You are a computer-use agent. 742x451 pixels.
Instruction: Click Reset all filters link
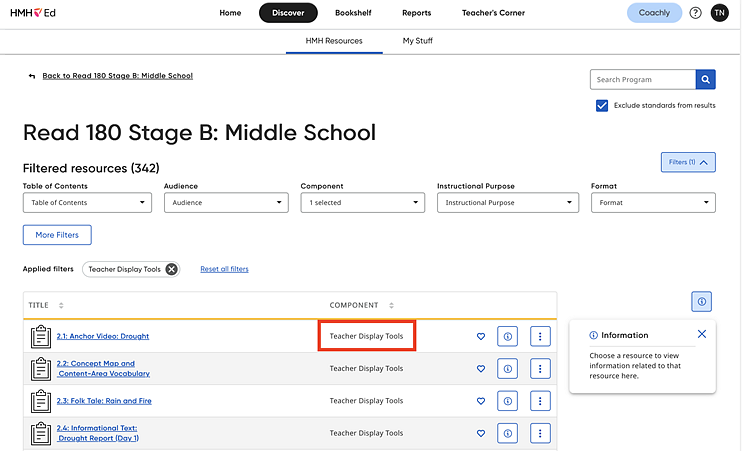coord(224,269)
